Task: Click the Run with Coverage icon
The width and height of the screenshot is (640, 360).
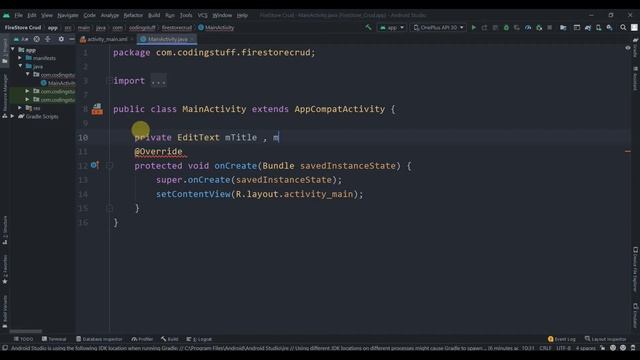Action: point(517,27)
